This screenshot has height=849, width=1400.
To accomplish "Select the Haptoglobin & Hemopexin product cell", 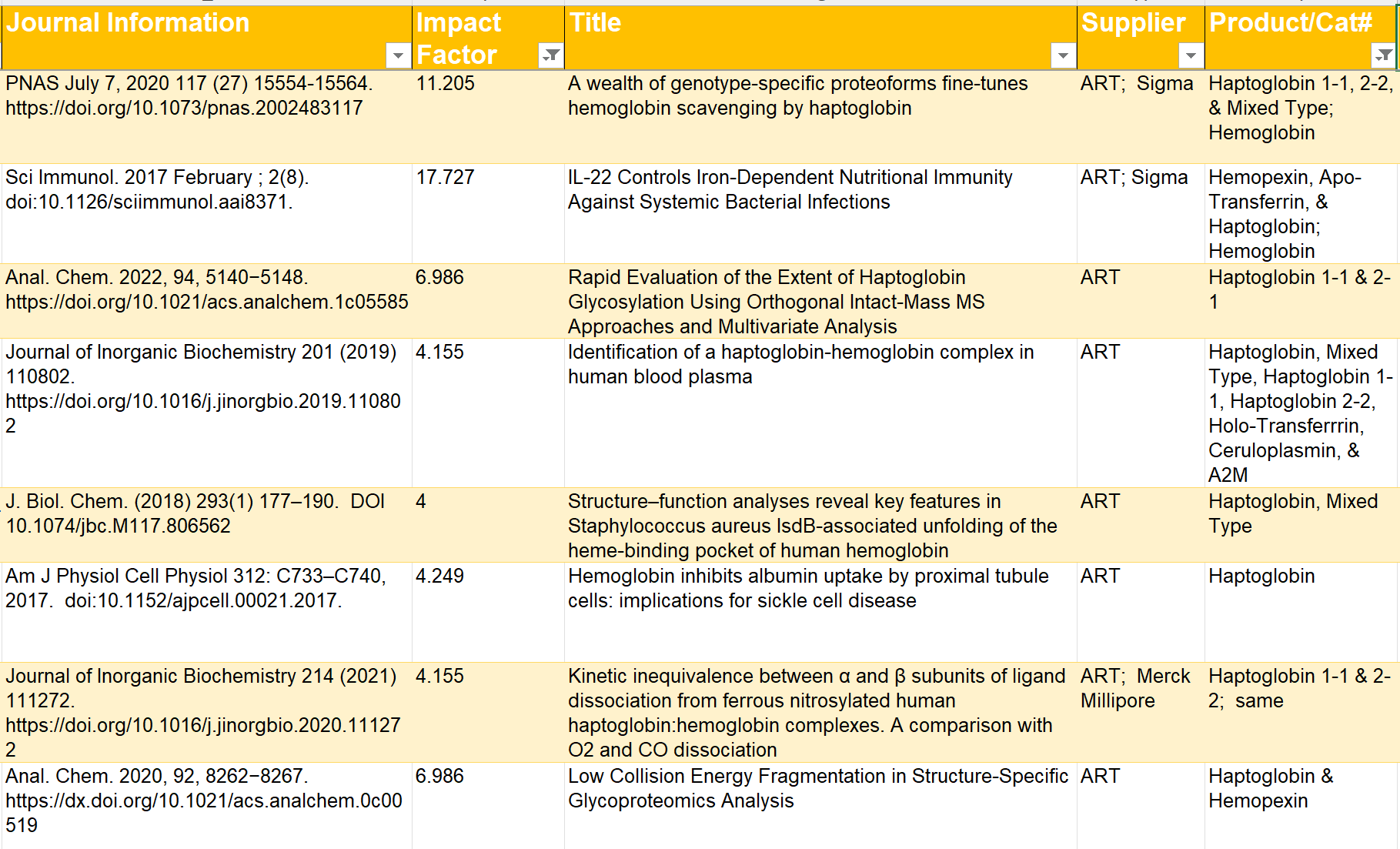I will point(1270,788).
